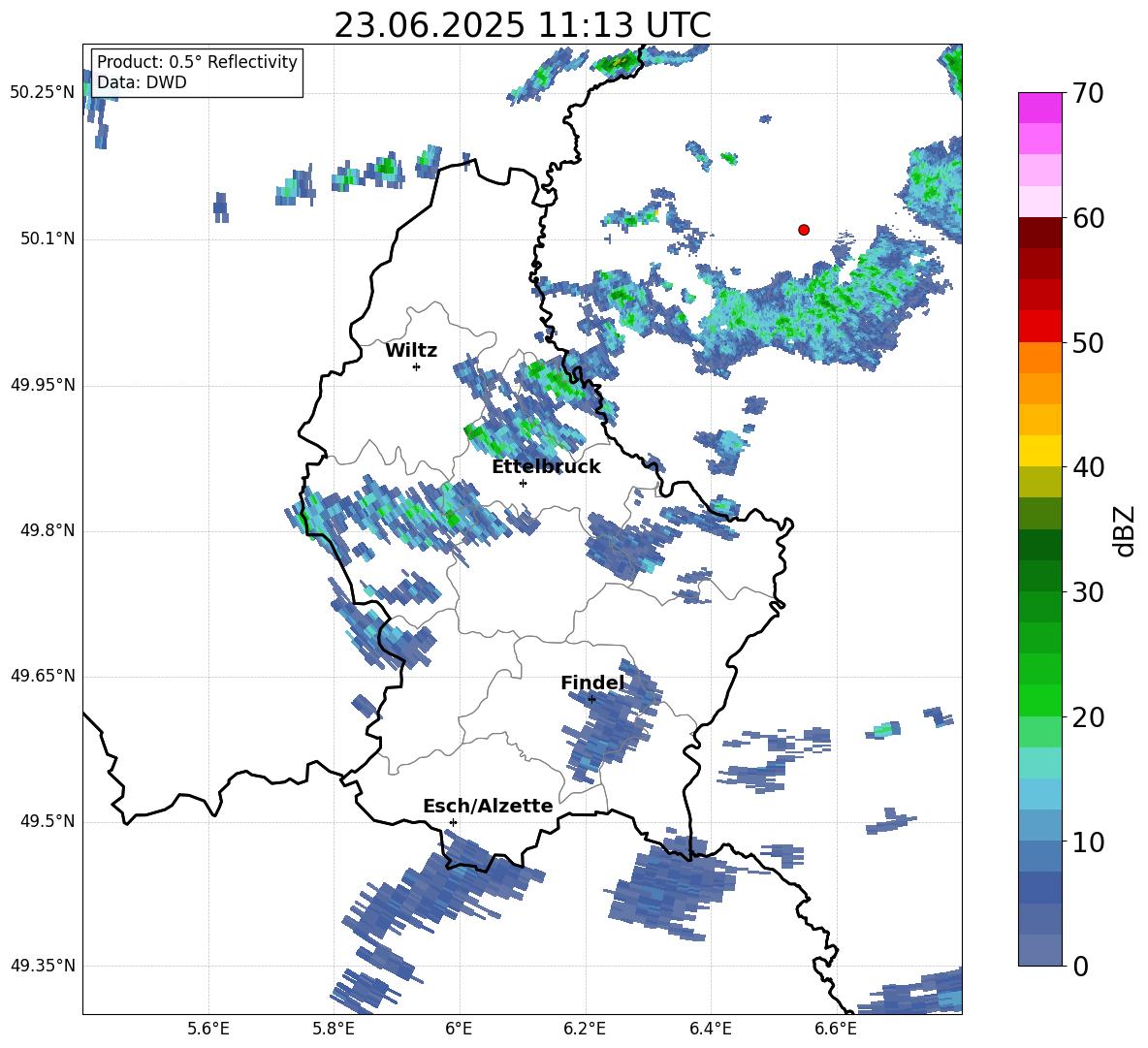Pick the orange colorbar swatch below 50
1148x1048 pixels.
click(x=1039, y=357)
